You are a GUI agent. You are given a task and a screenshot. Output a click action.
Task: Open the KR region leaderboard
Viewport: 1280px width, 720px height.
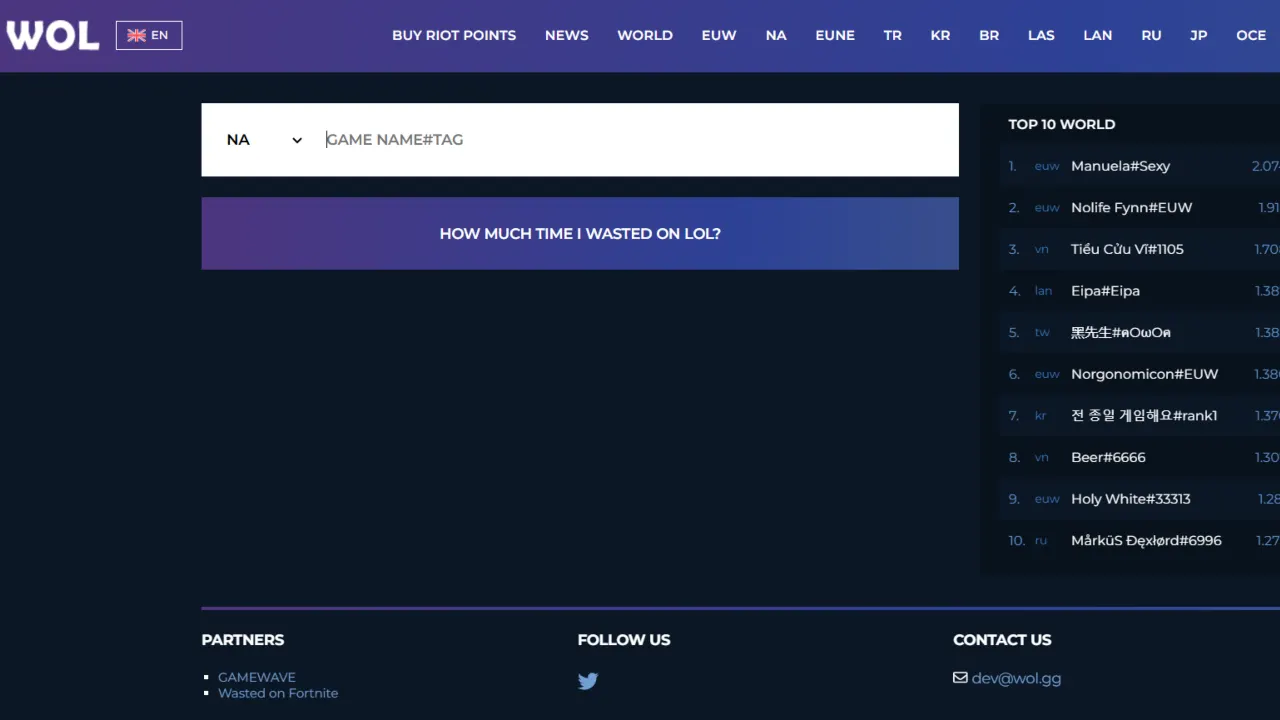tap(940, 35)
